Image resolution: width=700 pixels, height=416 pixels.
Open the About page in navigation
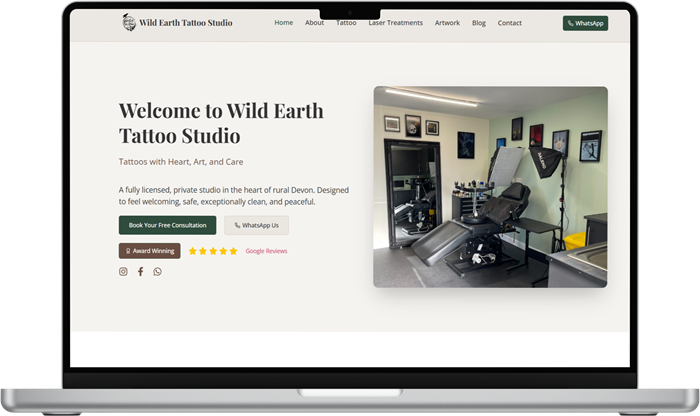pyautogui.click(x=314, y=22)
